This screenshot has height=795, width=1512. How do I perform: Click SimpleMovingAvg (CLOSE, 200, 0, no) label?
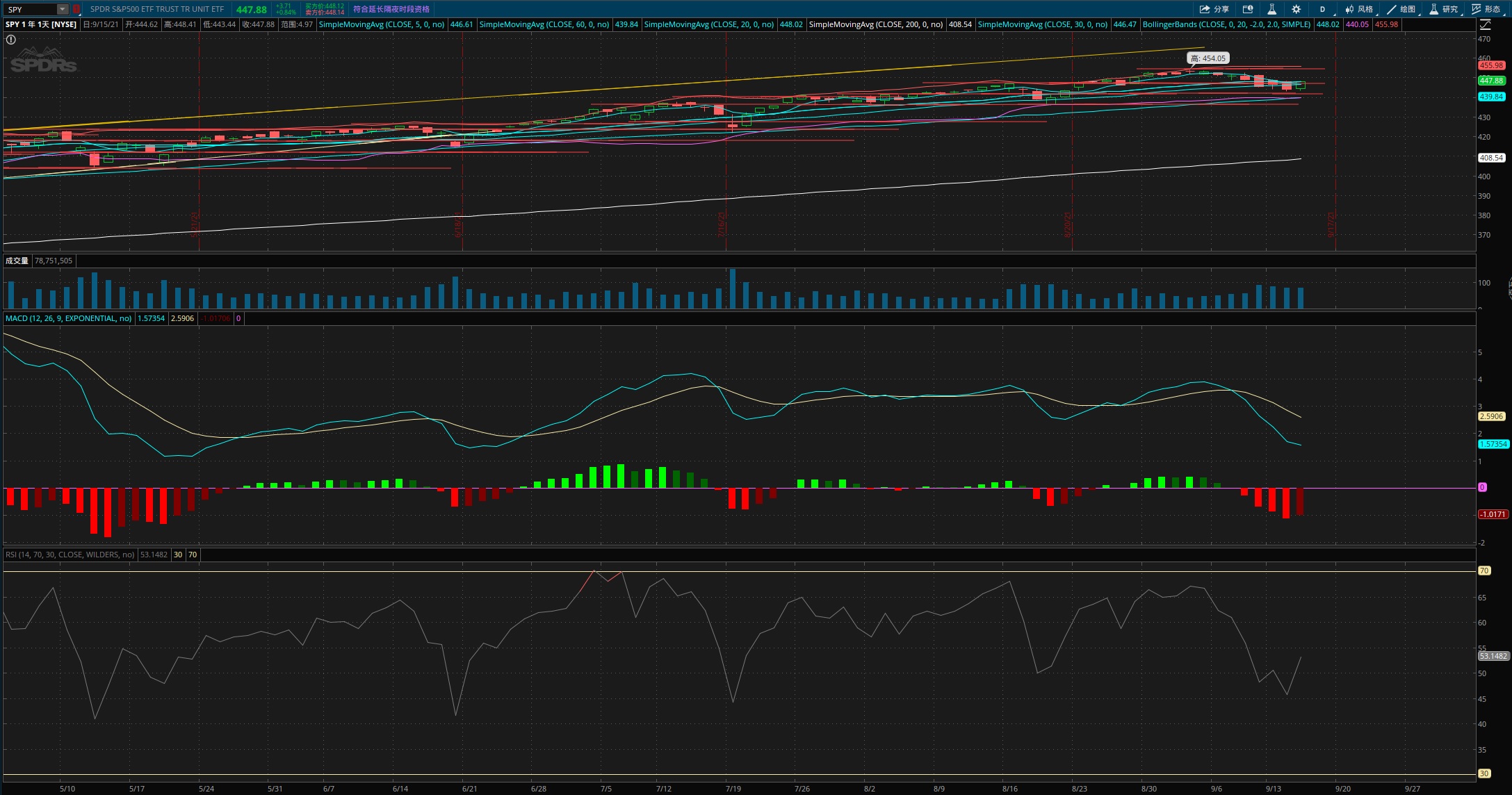click(876, 24)
